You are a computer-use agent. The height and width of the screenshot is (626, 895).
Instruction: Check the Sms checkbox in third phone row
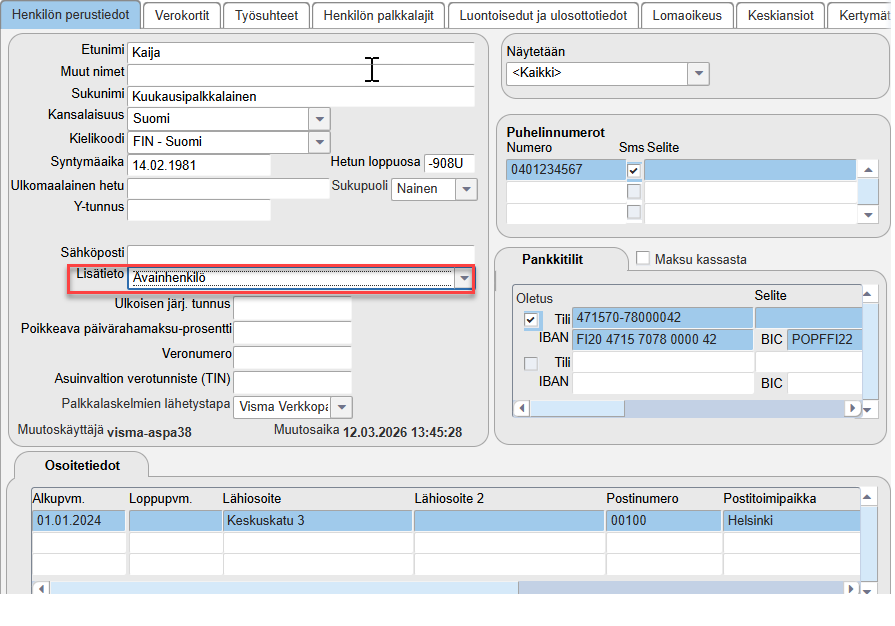[x=634, y=212]
